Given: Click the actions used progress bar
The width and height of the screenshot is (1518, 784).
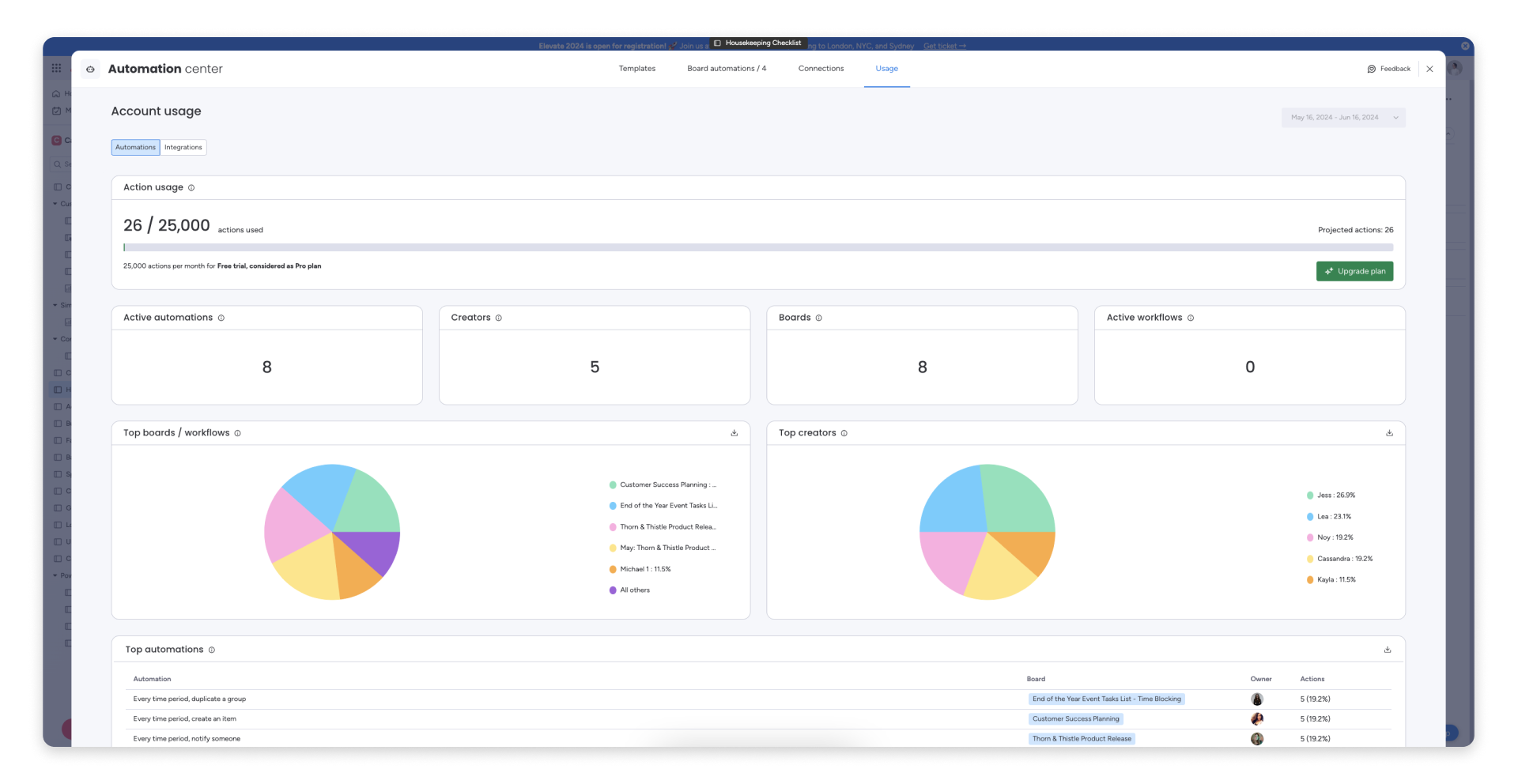Looking at the screenshot, I should coord(758,247).
